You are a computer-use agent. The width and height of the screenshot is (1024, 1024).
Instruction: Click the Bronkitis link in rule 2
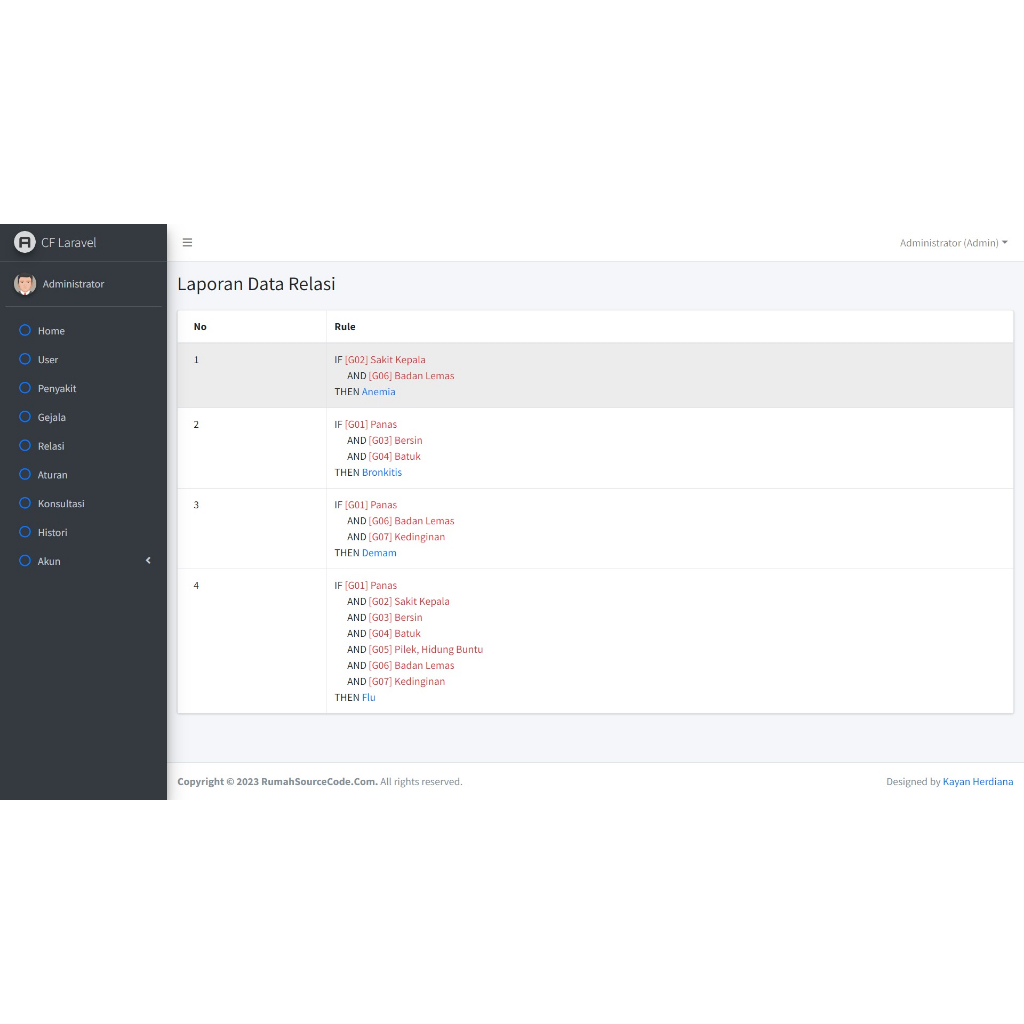[383, 472]
